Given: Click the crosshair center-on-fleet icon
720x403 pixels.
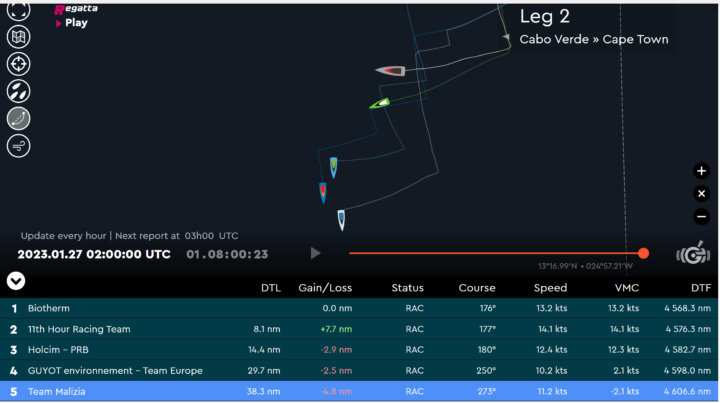Looking at the screenshot, I should (x=18, y=64).
